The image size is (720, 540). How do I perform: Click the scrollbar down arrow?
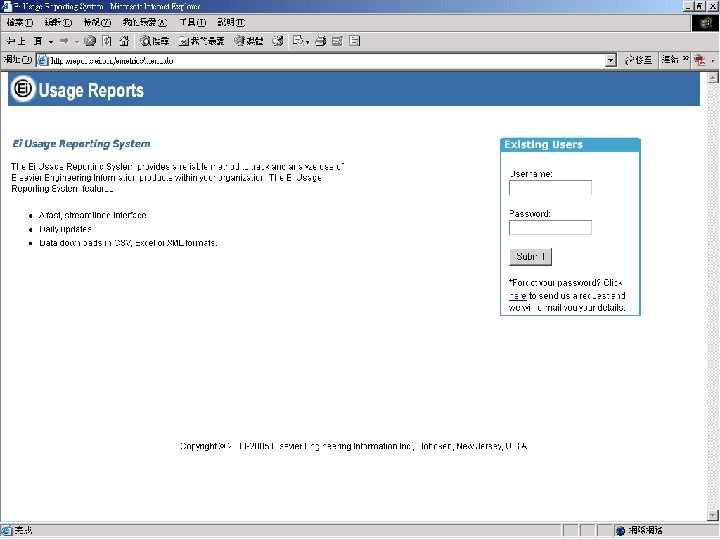[x=713, y=515]
